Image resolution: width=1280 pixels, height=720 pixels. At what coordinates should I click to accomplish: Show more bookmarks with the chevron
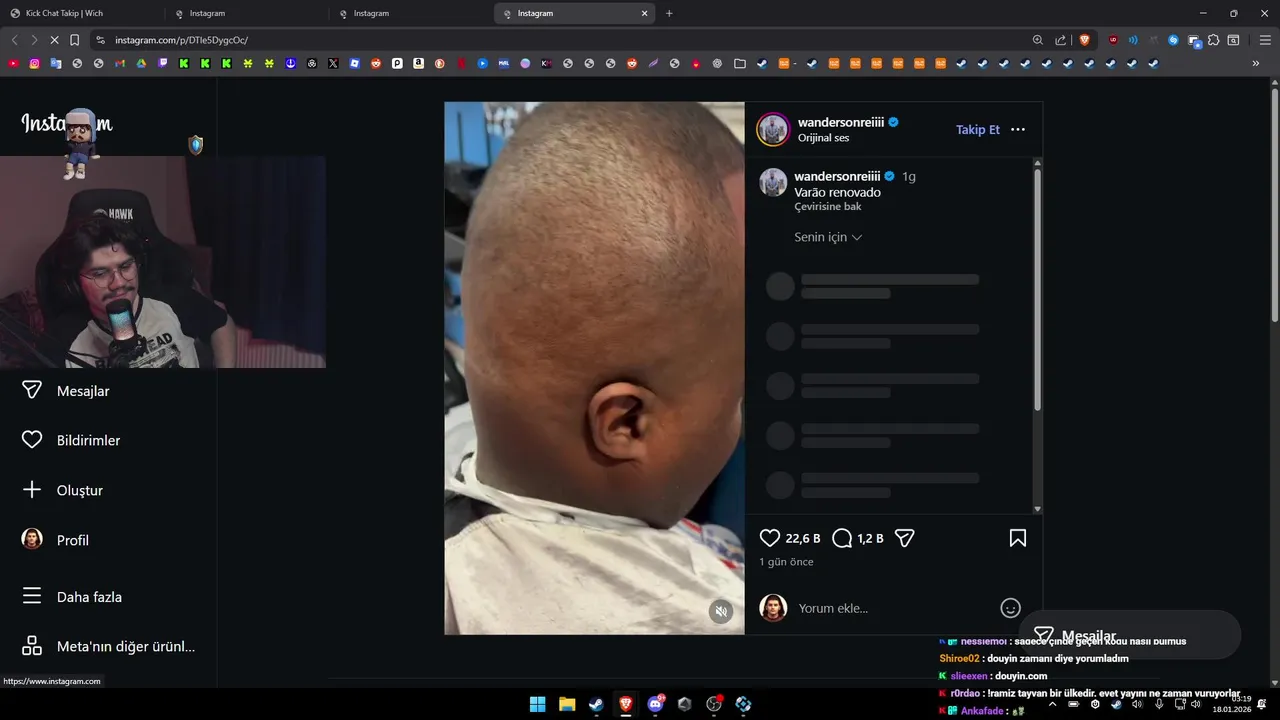[x=1256, y=63]
